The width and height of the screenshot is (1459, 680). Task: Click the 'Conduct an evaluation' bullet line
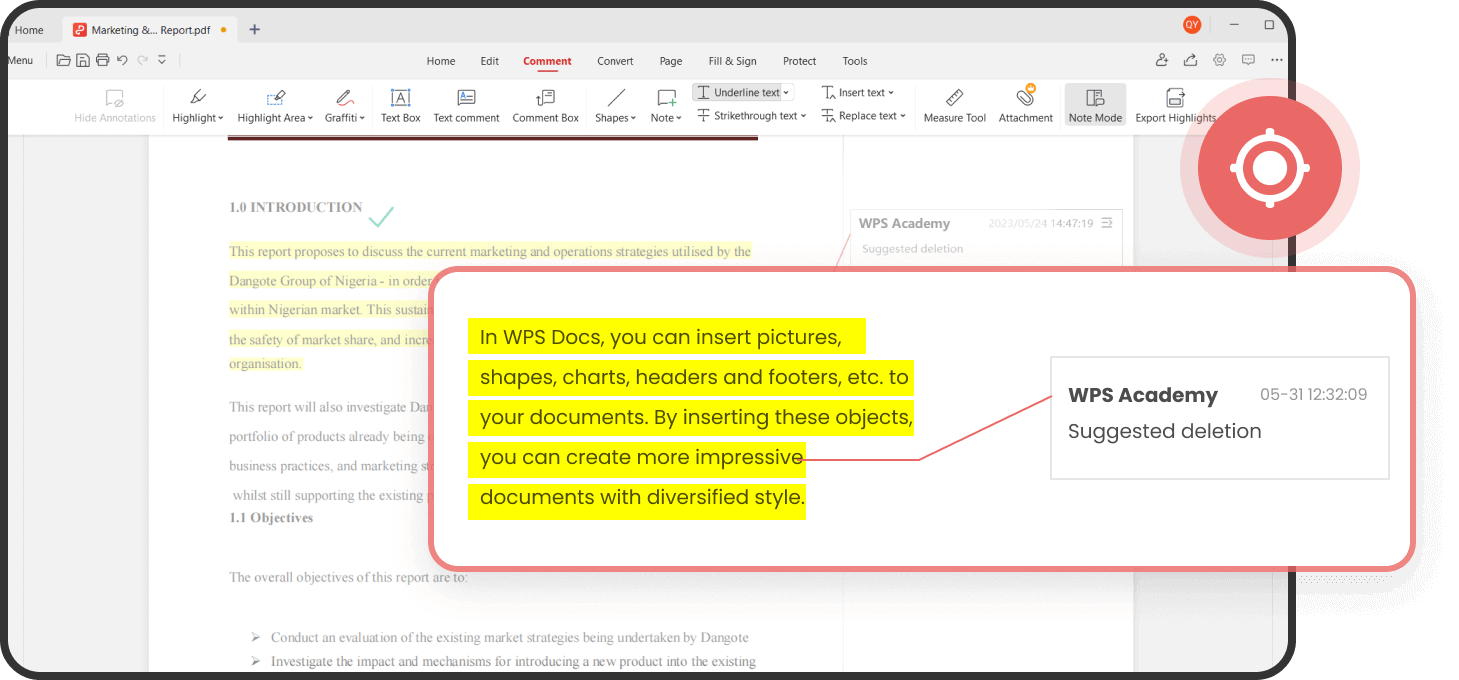[510, 637]
